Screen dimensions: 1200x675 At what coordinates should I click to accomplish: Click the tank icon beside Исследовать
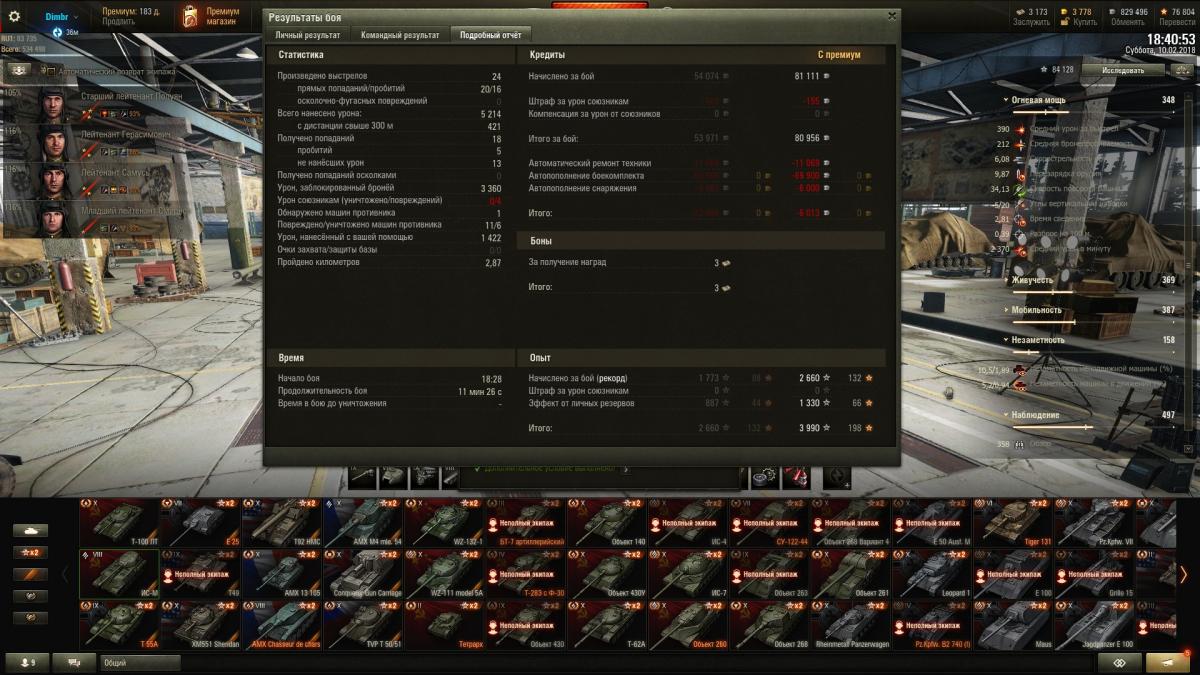pos(1183,70)
